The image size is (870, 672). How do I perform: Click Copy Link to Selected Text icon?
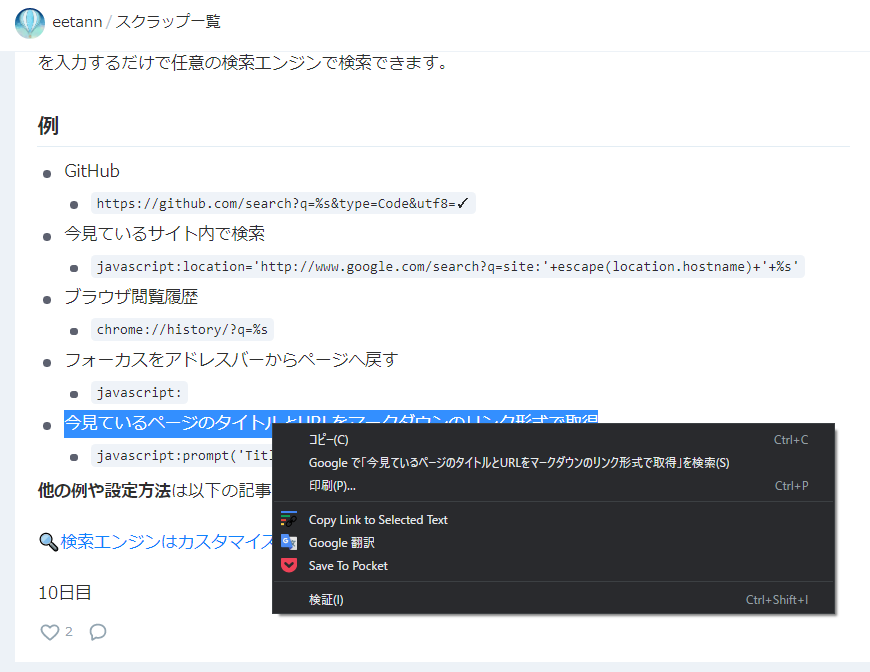click(289, 519)
